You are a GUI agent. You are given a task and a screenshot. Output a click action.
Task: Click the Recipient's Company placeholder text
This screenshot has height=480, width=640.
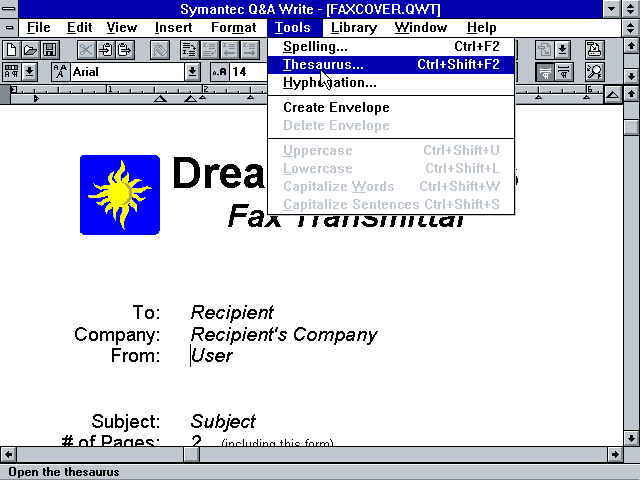pos(284,335)
